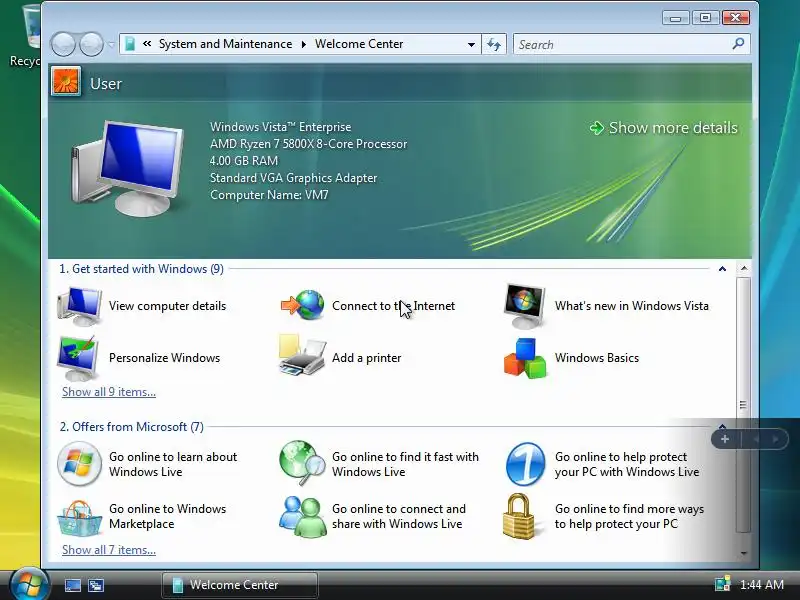Image resolution: width=800 pixels, height=600 pixels.
Task: Click the connect and share people icon
Action: pos(303,517)
